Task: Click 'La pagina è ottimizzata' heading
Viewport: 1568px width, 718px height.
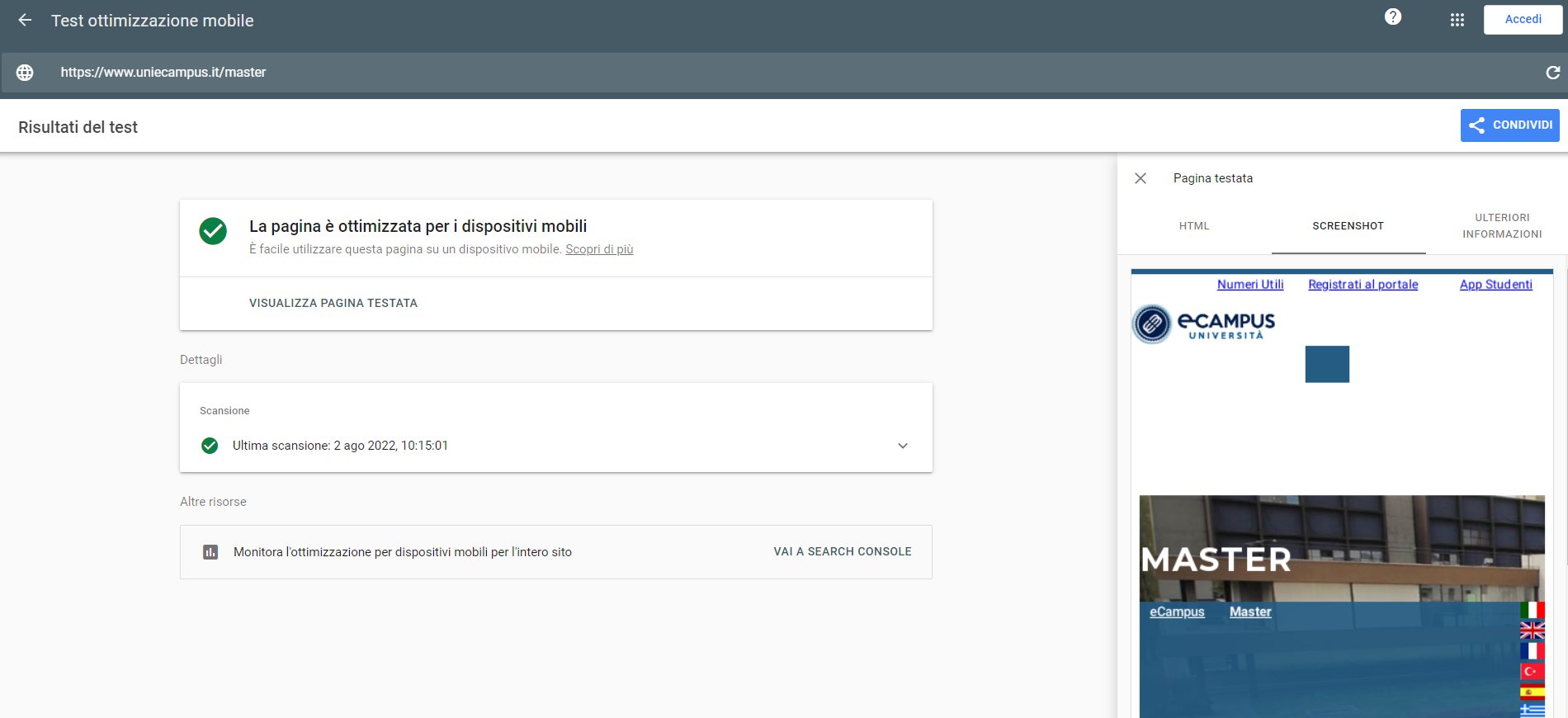Action: click(418, 226)
